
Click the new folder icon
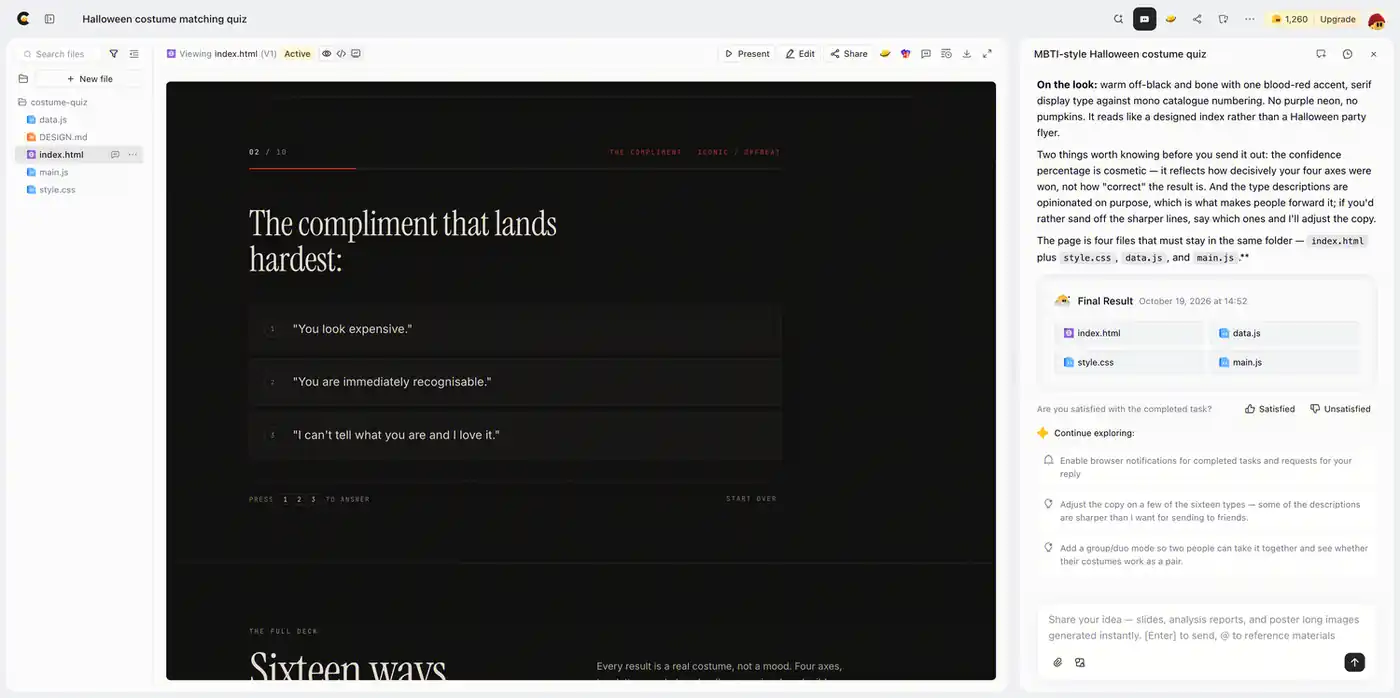tap(23, 79)
